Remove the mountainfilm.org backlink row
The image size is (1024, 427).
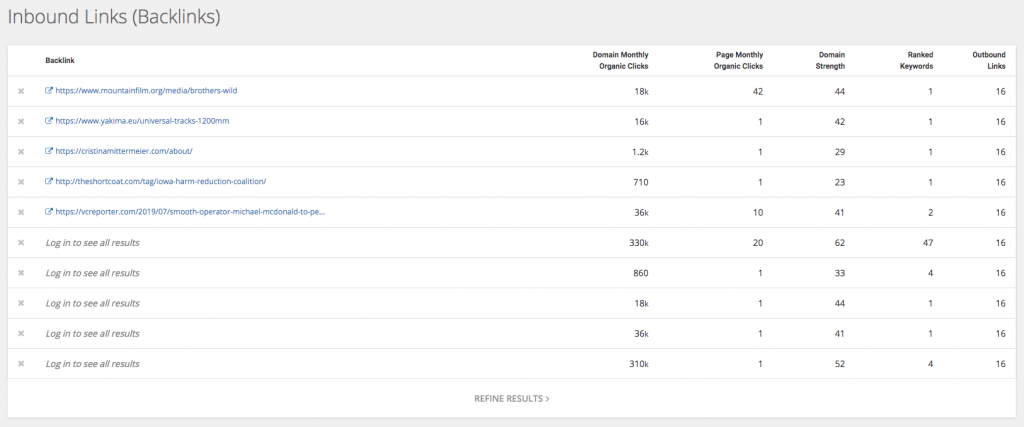click(21, 91)
